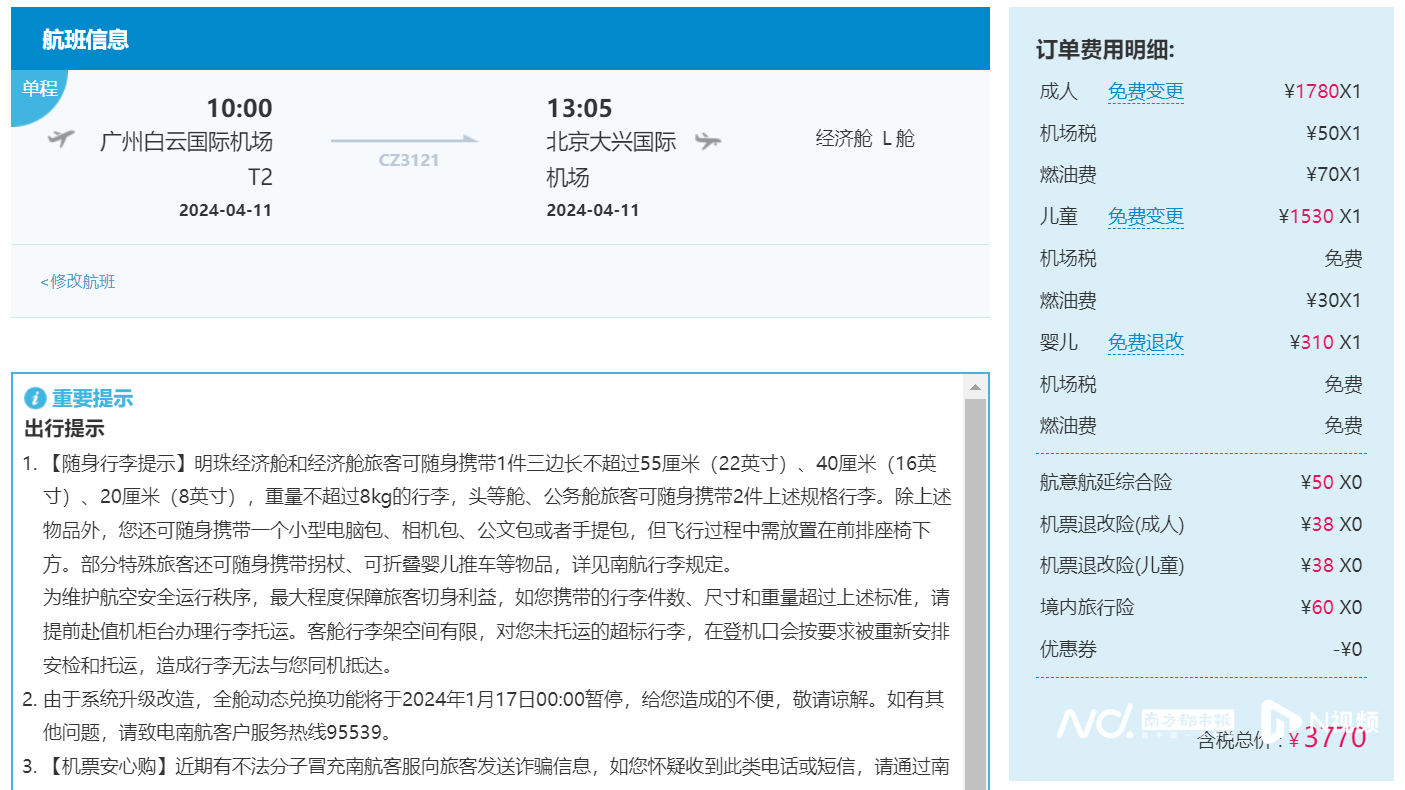This screenshot has width=1405, height=790.
Task: Click the N视频 watermark logo
Action: click(x=1320, y=720)
